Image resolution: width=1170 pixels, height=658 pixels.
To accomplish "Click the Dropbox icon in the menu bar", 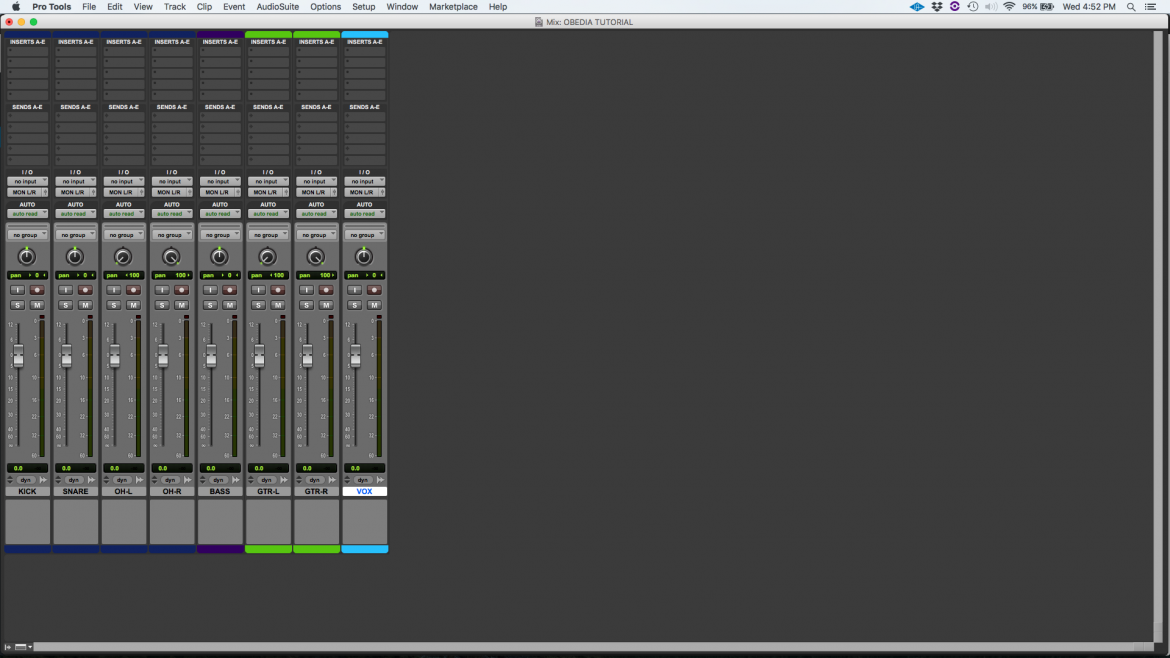I will point(936,7).
